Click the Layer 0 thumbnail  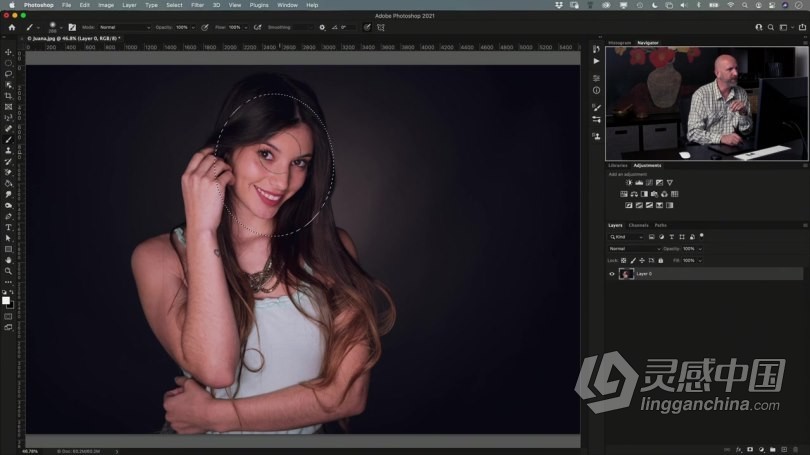(627, 273)
